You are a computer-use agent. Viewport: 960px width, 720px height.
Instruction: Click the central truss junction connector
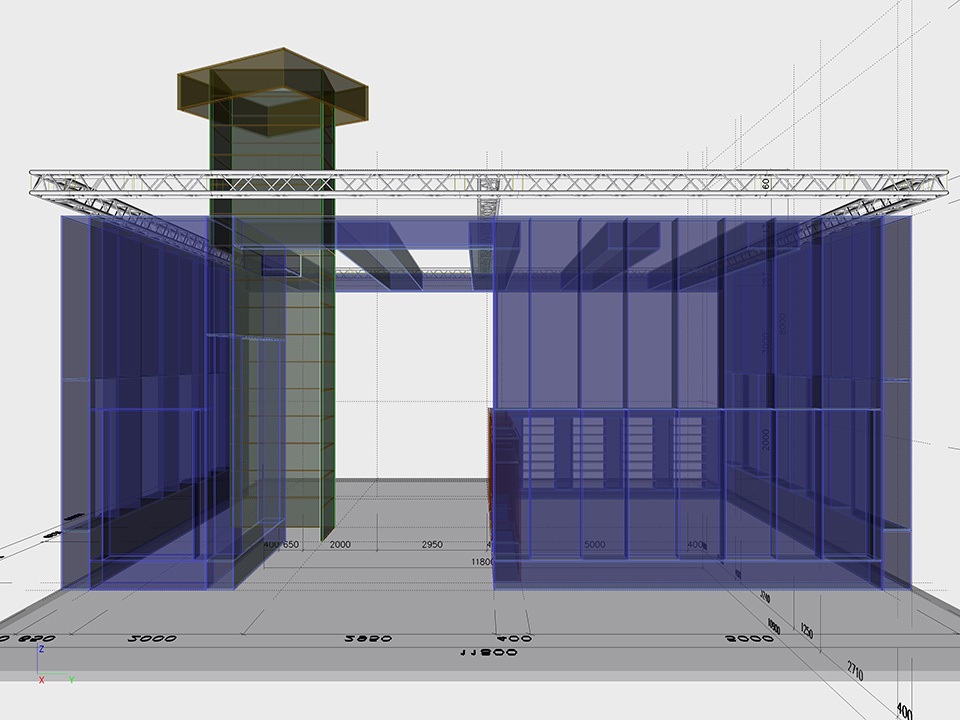click(487, 184)
